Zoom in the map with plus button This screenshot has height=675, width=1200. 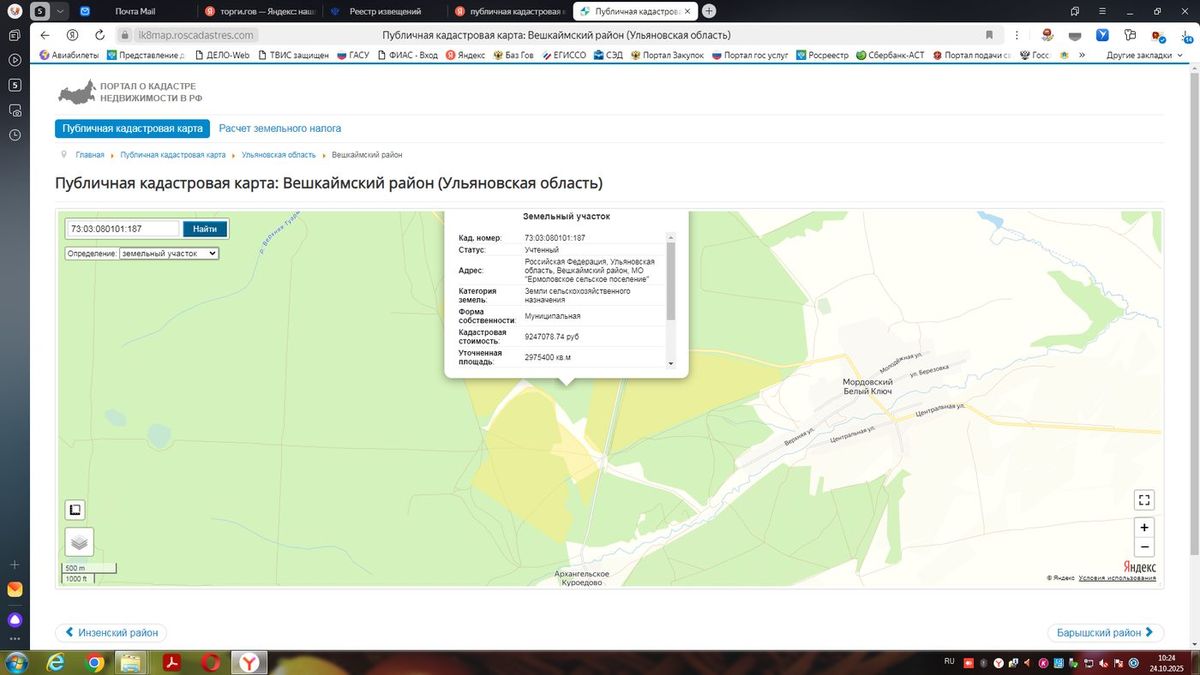1145,527
